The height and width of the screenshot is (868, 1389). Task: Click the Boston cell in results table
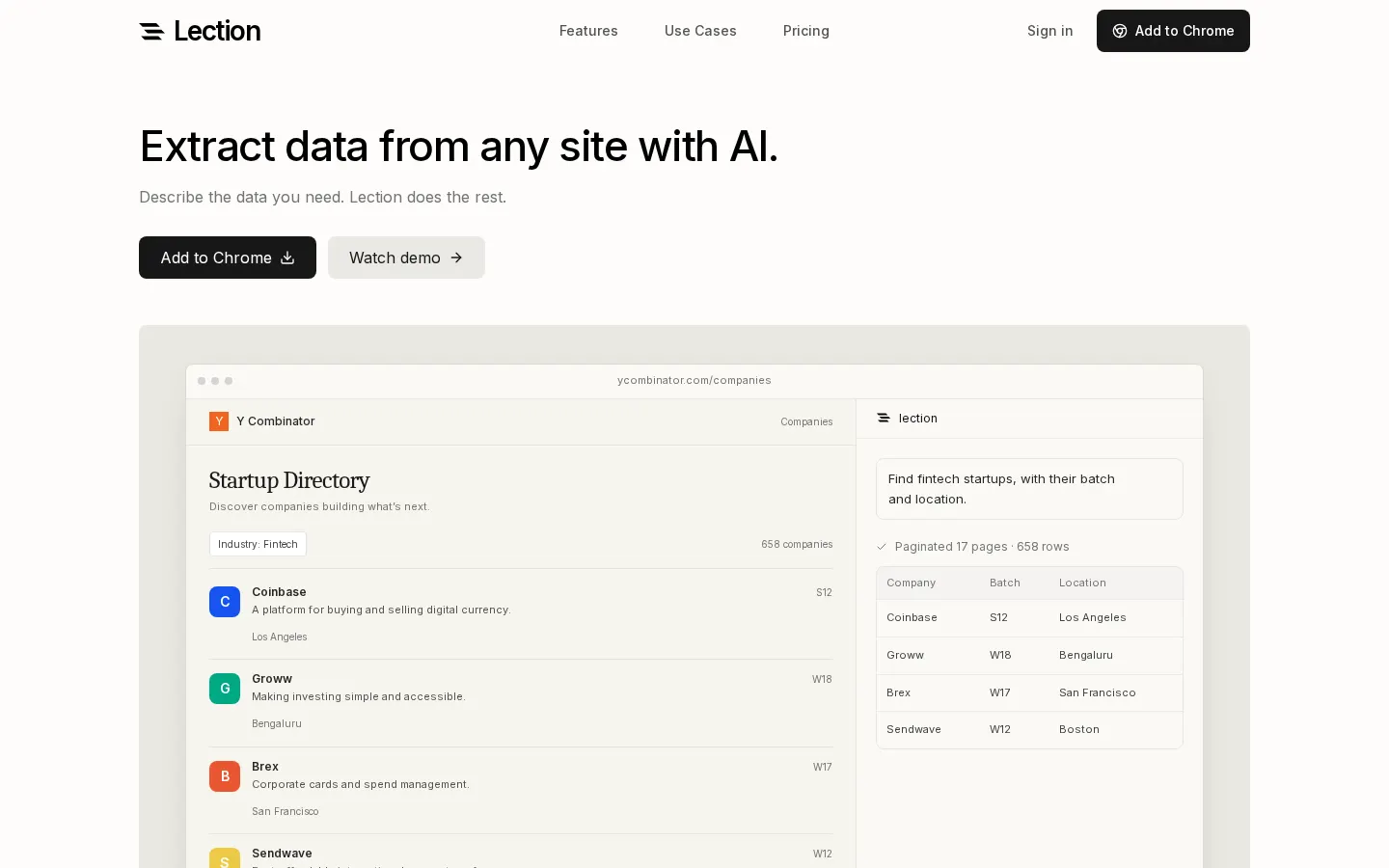click(1079, 729)
